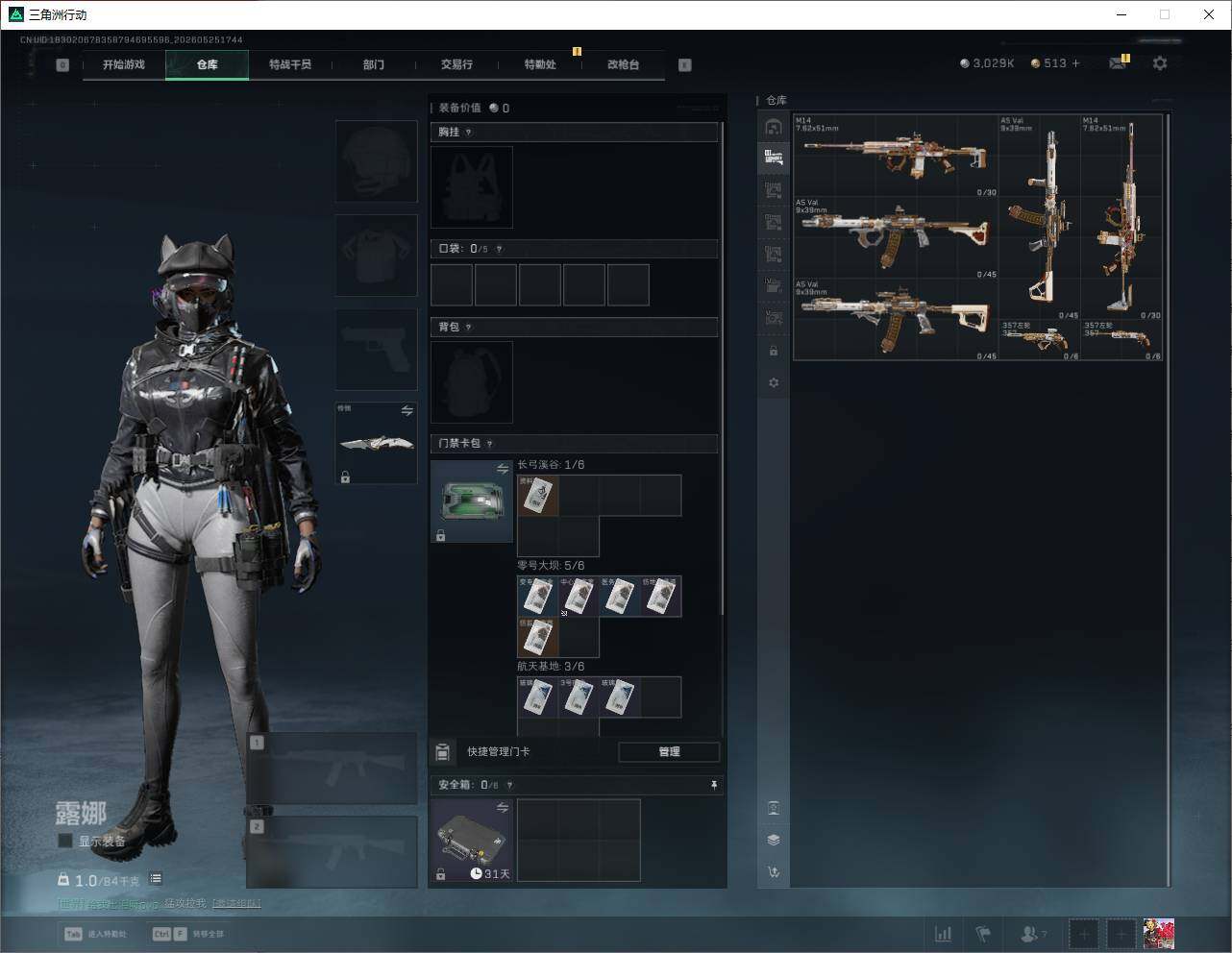Screen dimensions: 1232x953
Task: Select the empty pistol slot
Action: [376, 350]
